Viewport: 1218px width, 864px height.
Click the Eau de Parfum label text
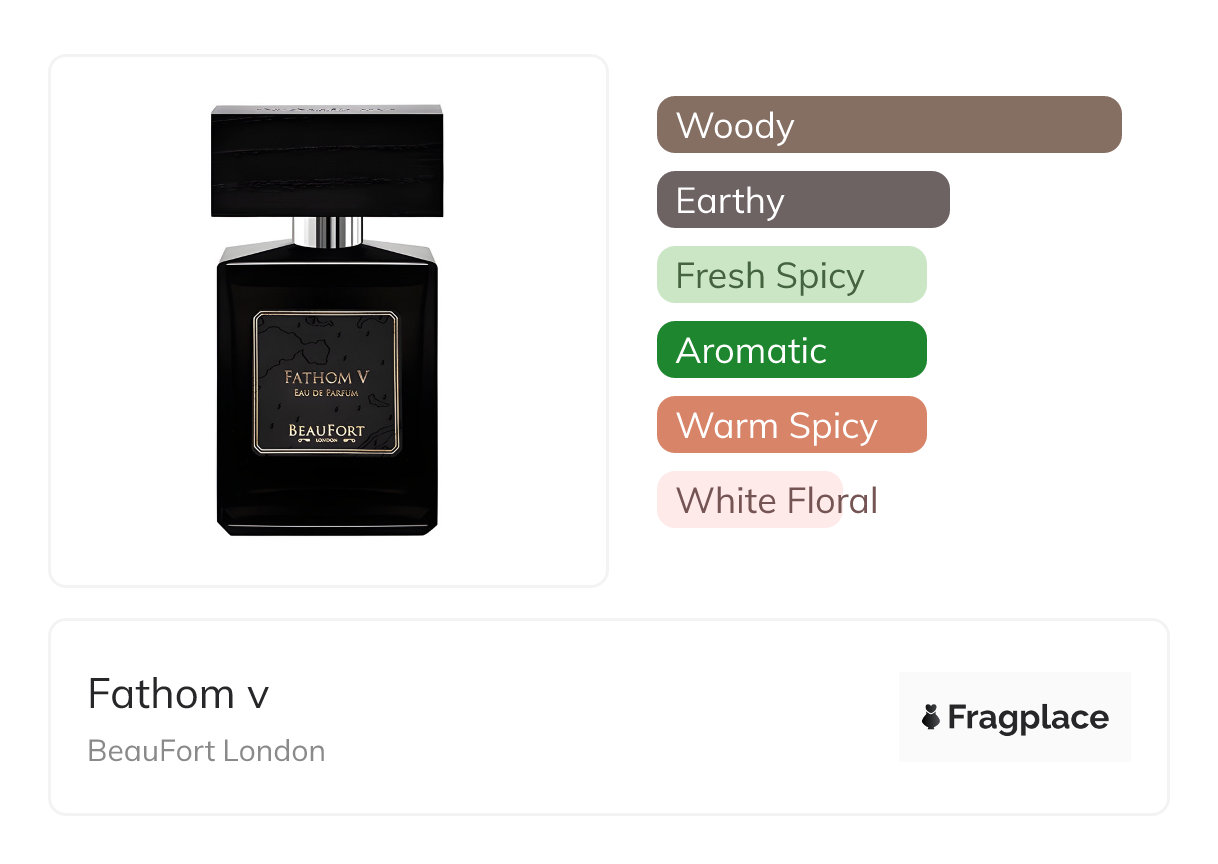(325, 394)
